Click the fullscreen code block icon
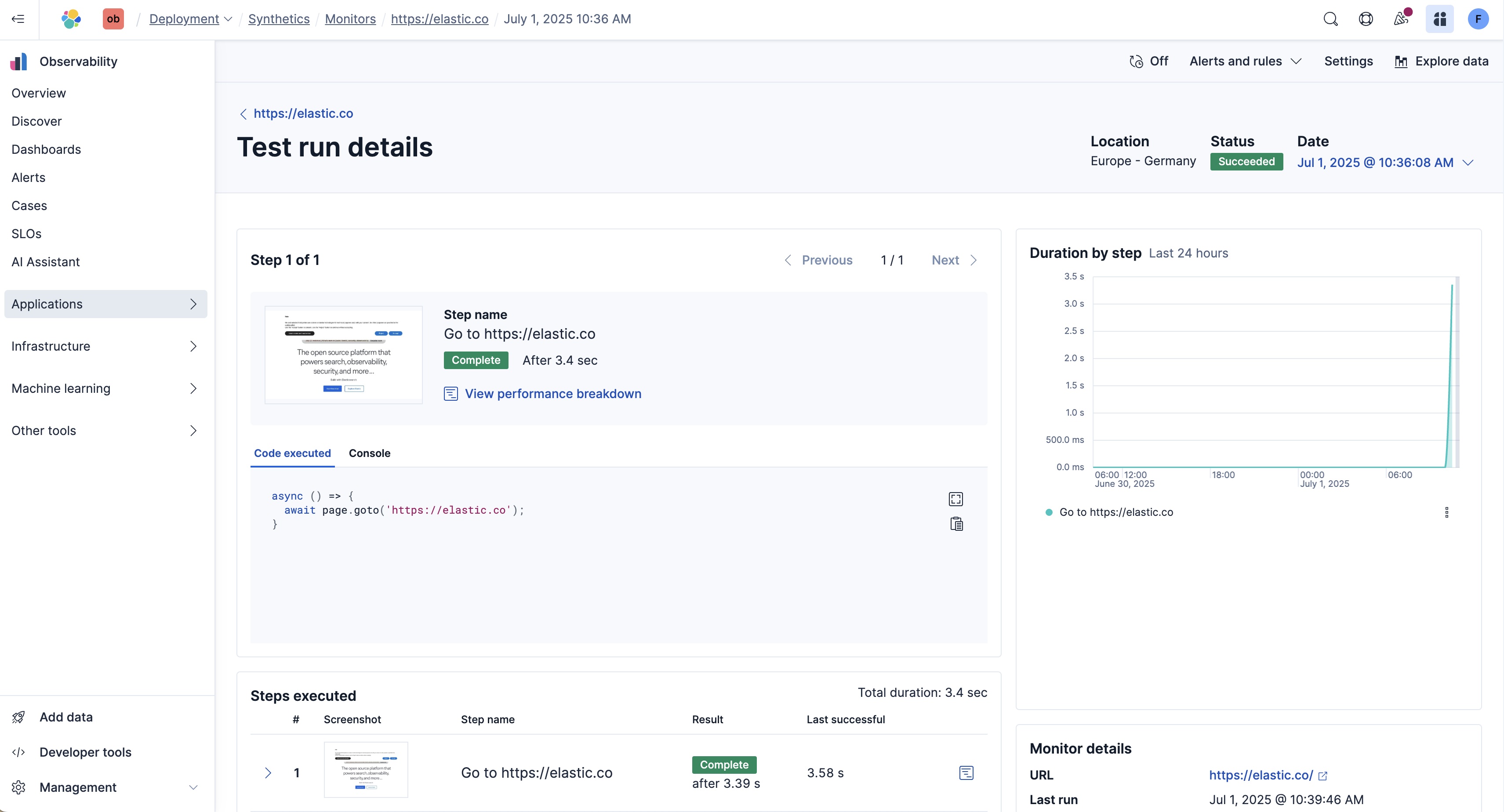This screenshot has width=1504, height=812. [x=956, y=499]
